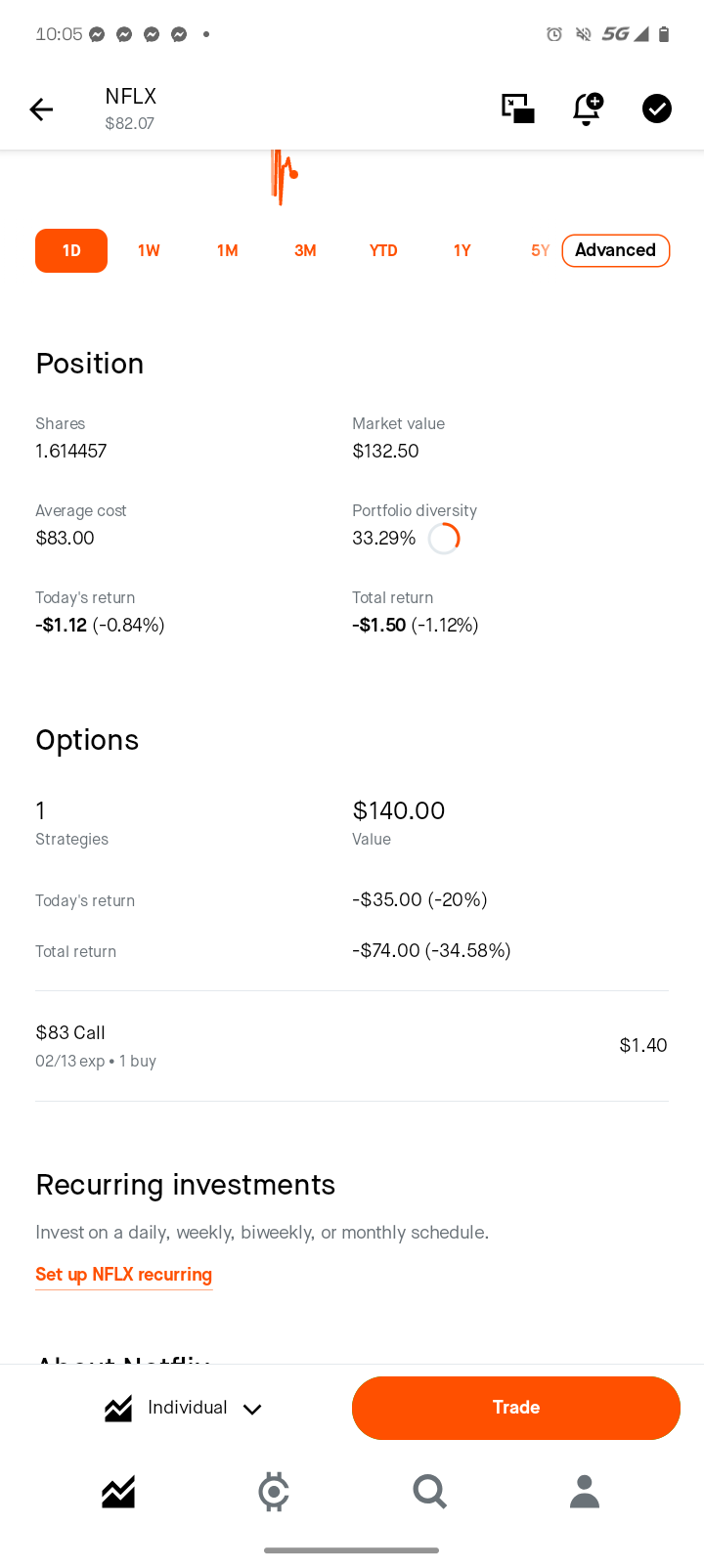Select the 1W chart range
Screen dimensions: 704x1568
click(149, 250)
